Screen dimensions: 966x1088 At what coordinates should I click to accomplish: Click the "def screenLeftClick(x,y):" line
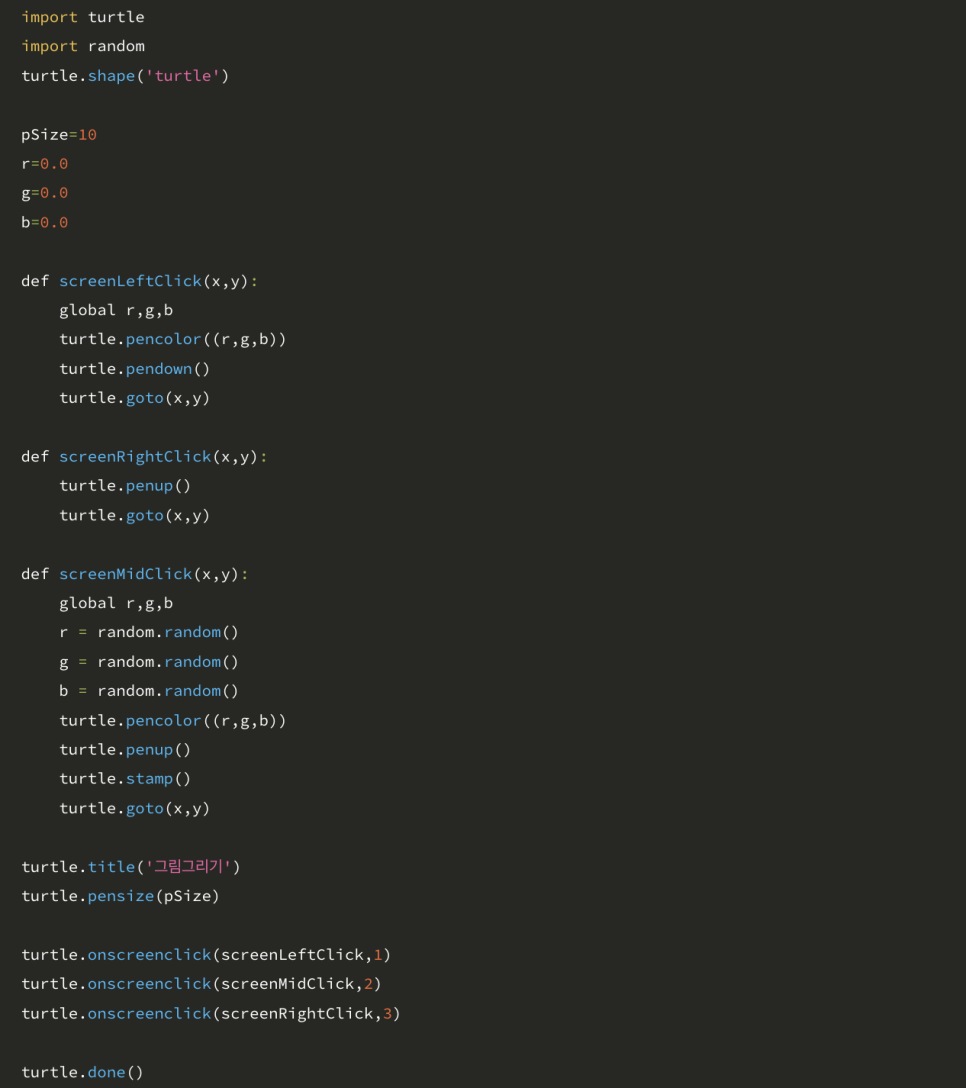point(139,281)
